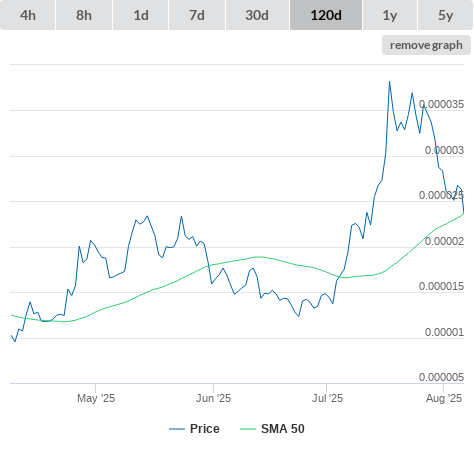Click the Jun '25 axis label
The height and width of the screenshot is (455, 474).
pyautogui.click(x=213, y=398)
